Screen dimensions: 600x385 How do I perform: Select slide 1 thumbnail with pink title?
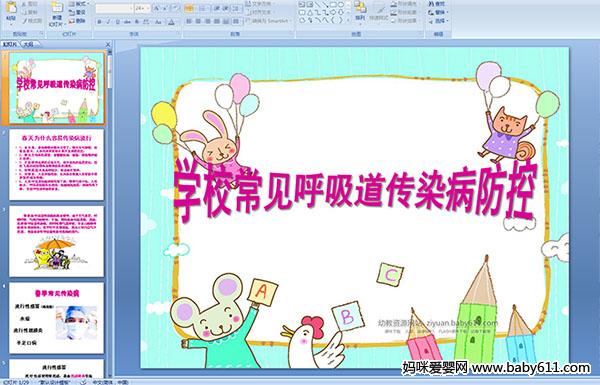[x=57, y=88]
